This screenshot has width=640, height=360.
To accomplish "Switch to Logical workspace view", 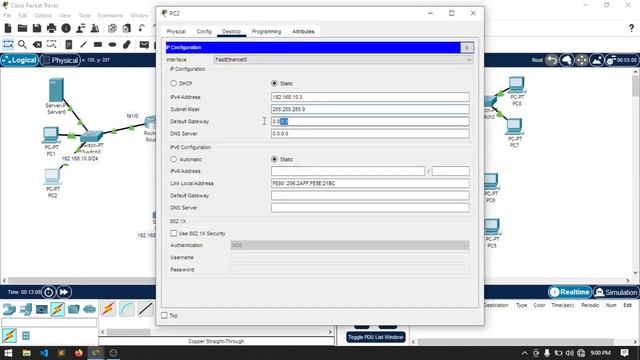I will 20,60.
